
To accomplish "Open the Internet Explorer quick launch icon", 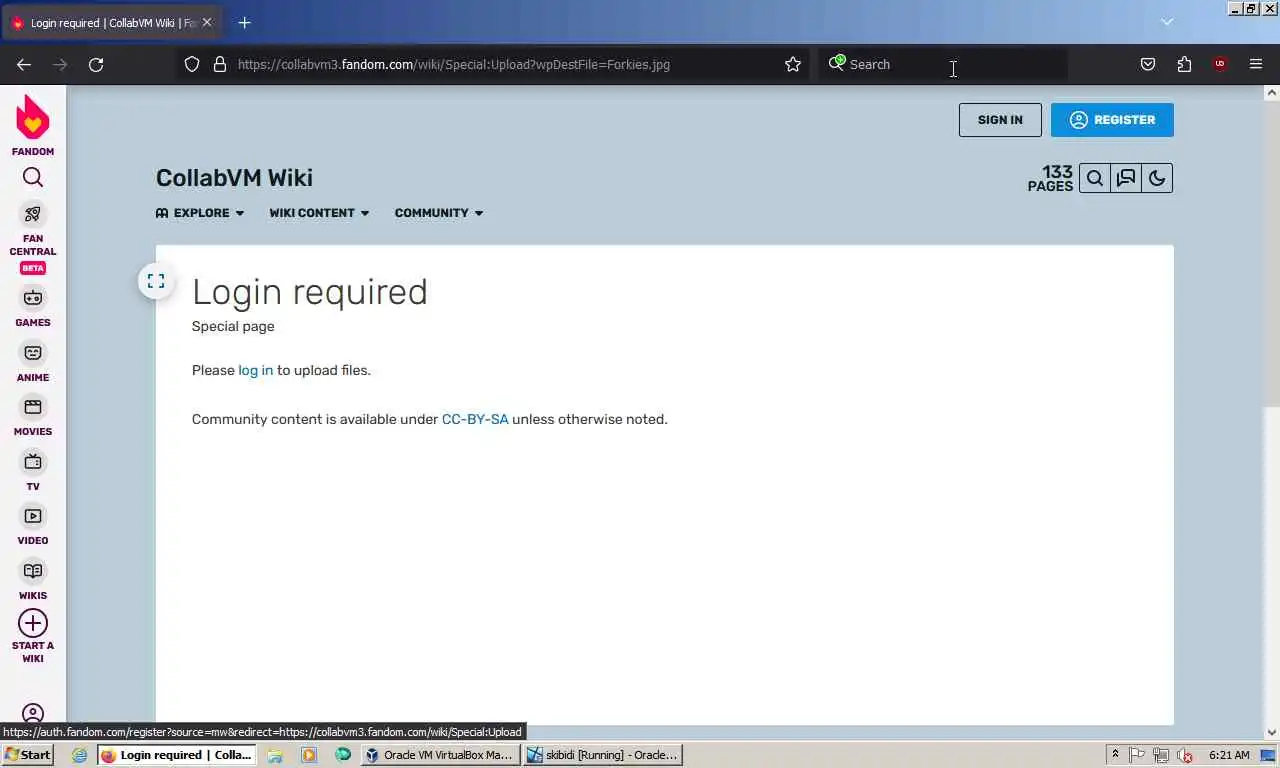I will tap(79, 755).
